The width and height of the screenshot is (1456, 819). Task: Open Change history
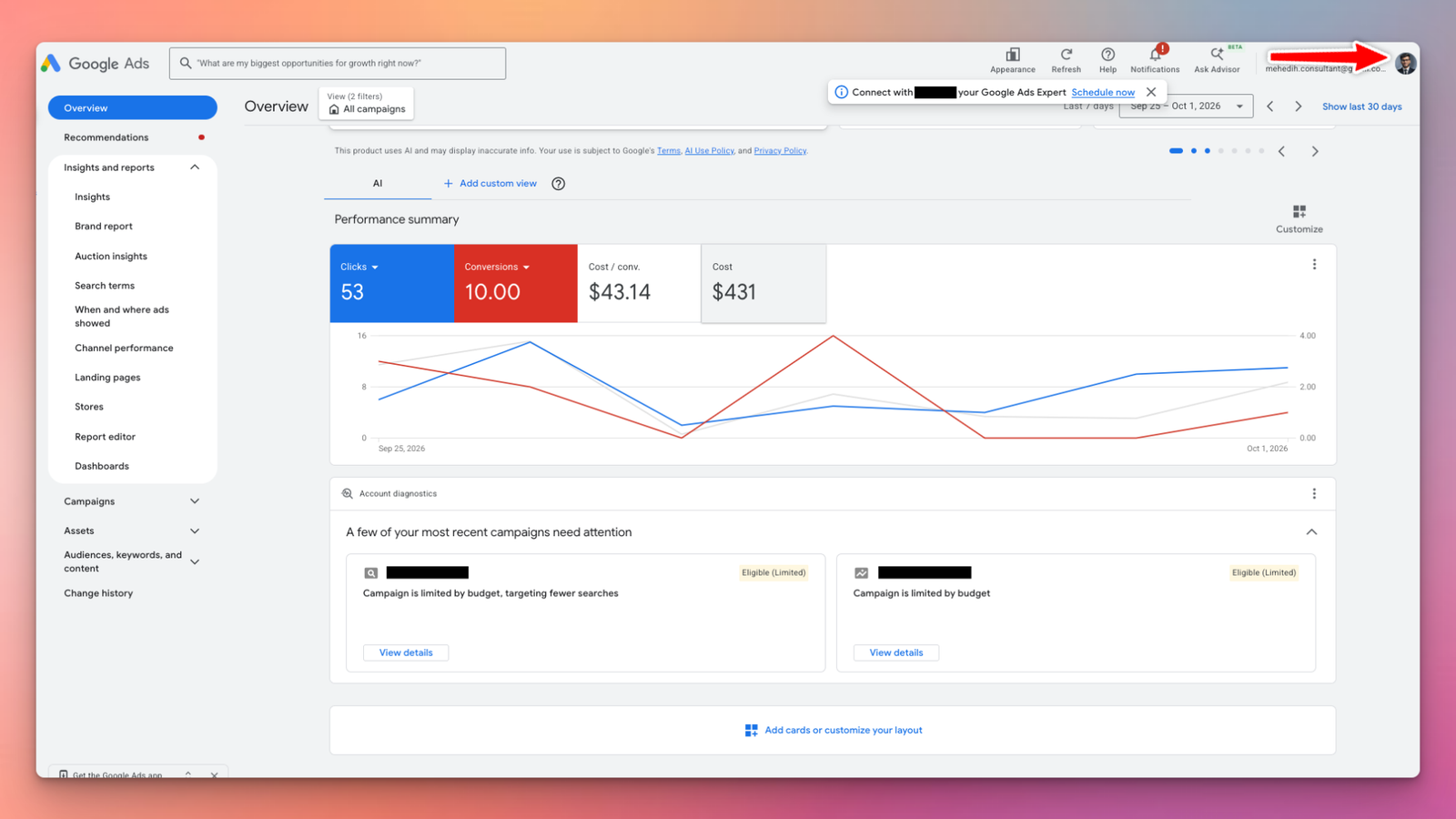[x=98, y=593]
